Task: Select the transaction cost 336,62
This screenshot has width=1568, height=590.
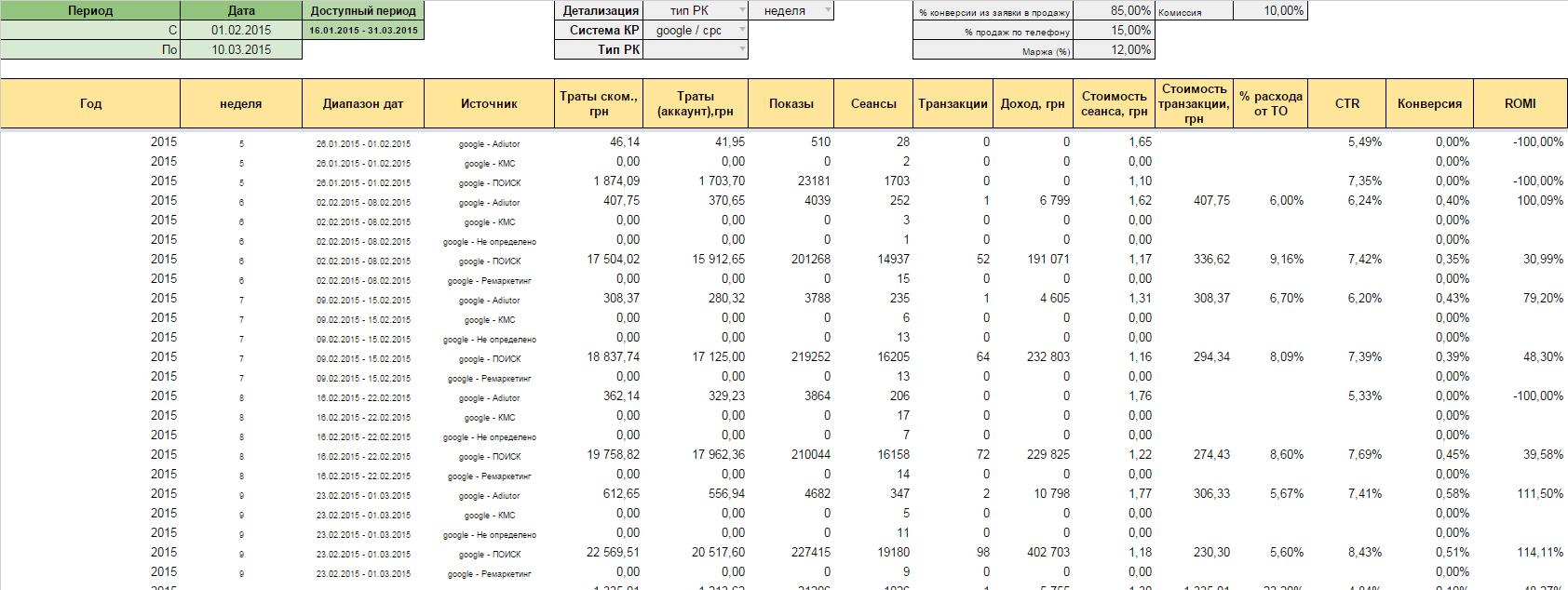Action: click(x=1211, y=259)
